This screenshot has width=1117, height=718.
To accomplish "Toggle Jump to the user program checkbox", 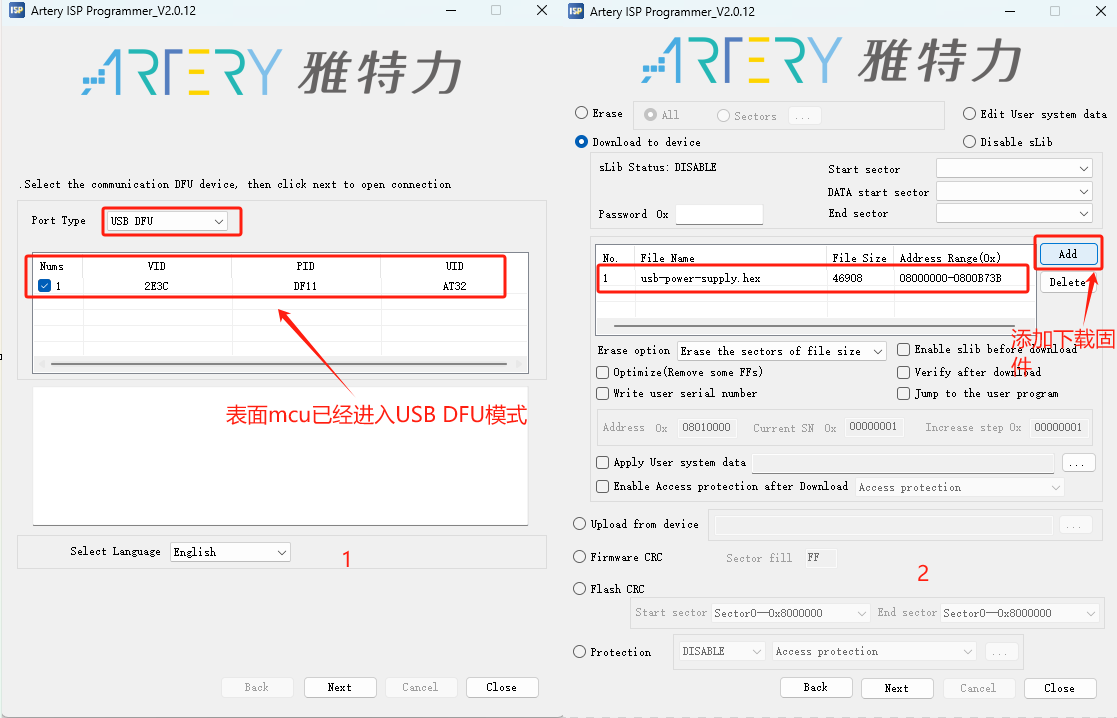I will [x=903, y=393].
